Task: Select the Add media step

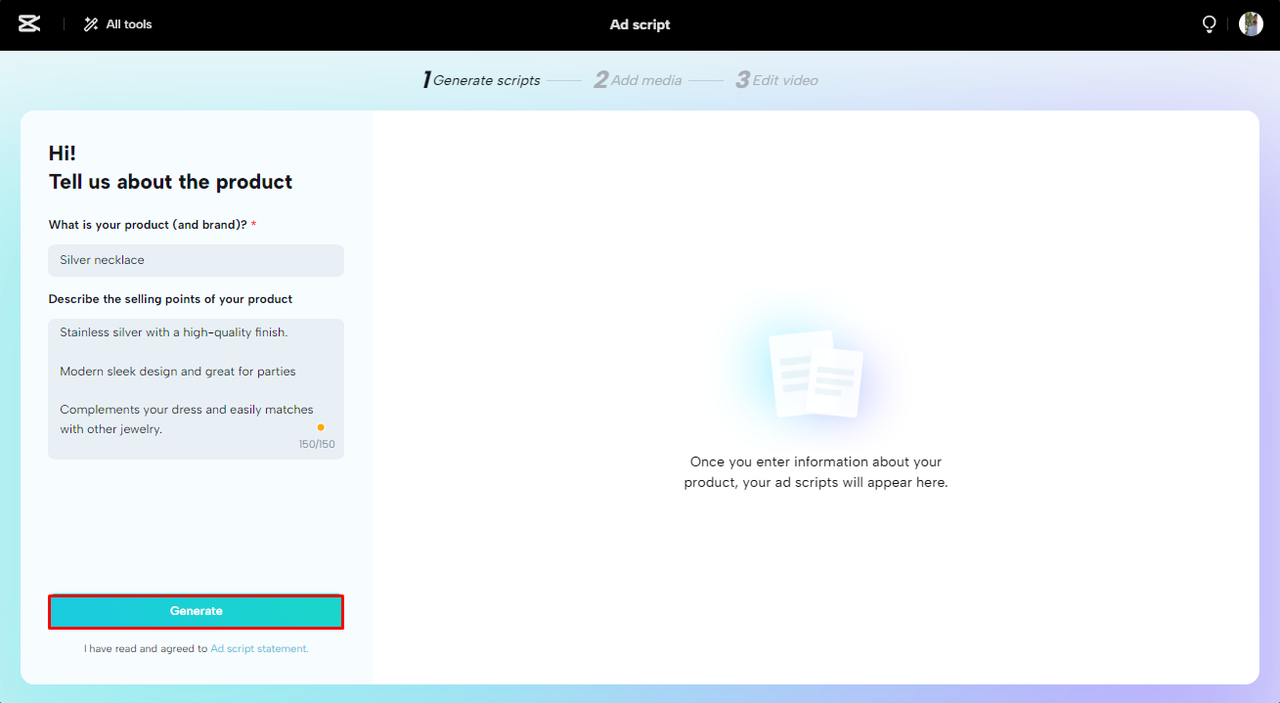Action: coord(638,80)
